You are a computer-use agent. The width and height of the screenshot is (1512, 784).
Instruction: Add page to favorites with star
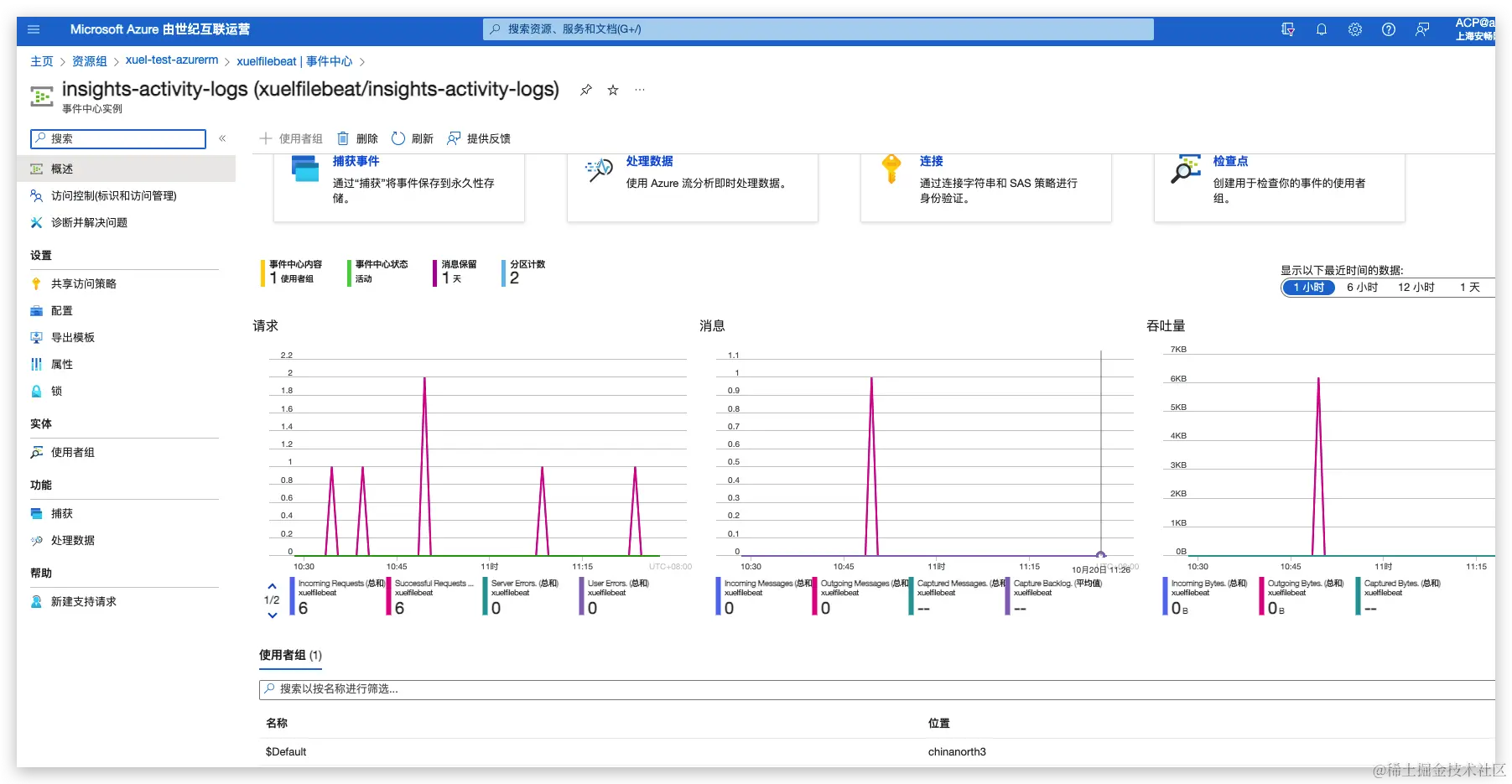pyautogui.click(x=613, y=90)
